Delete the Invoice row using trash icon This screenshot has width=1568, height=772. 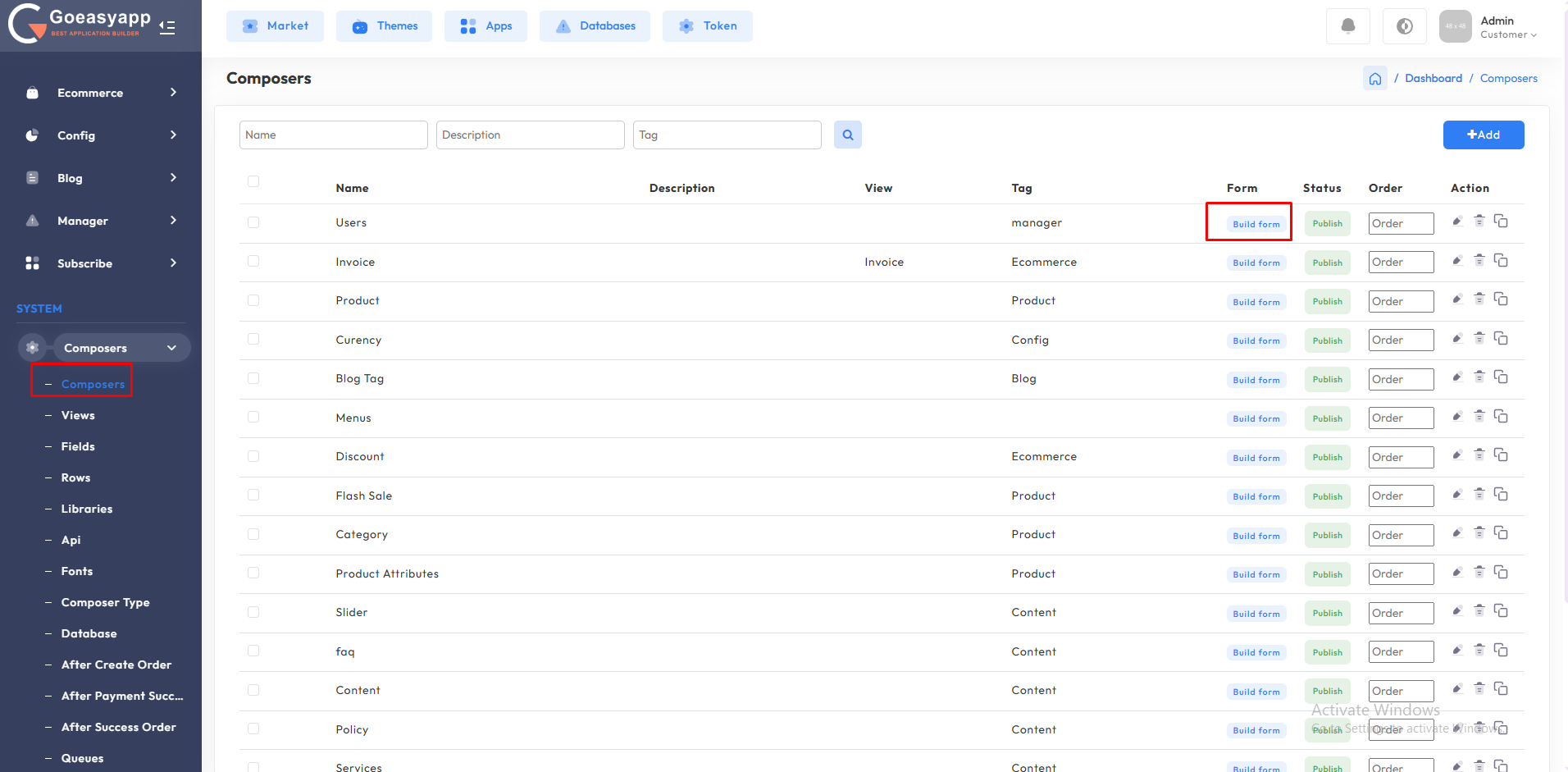[1479, 261]
